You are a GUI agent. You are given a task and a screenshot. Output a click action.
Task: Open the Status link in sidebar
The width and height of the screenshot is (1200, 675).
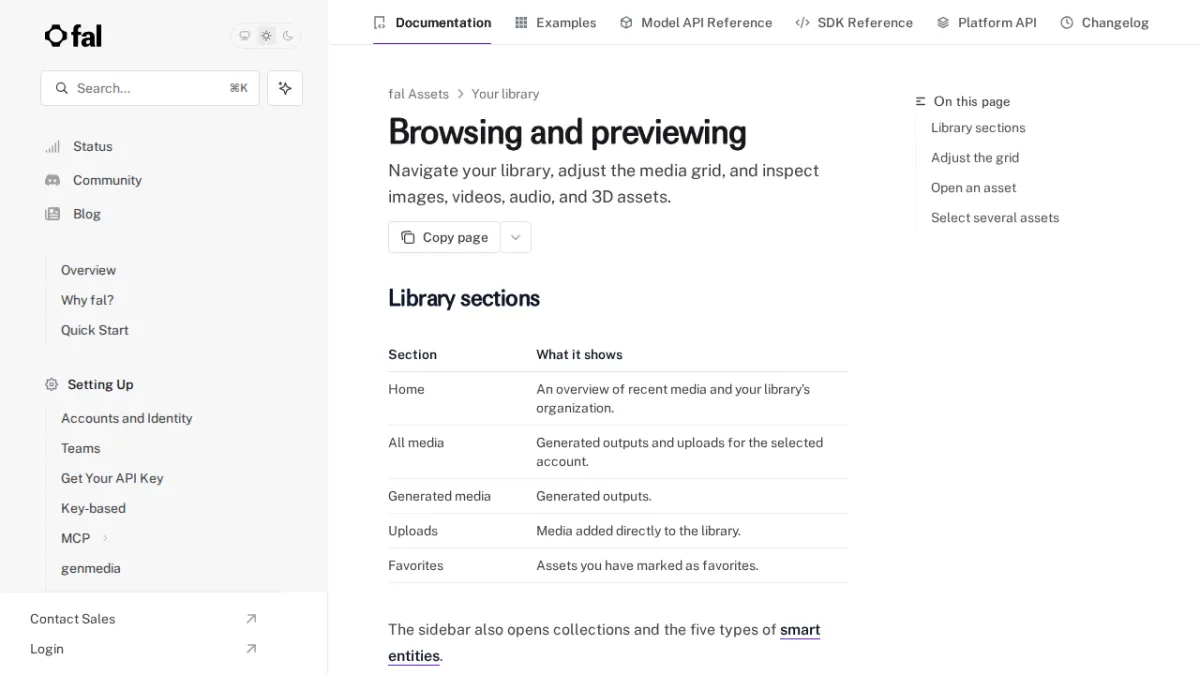pos(93,146)
